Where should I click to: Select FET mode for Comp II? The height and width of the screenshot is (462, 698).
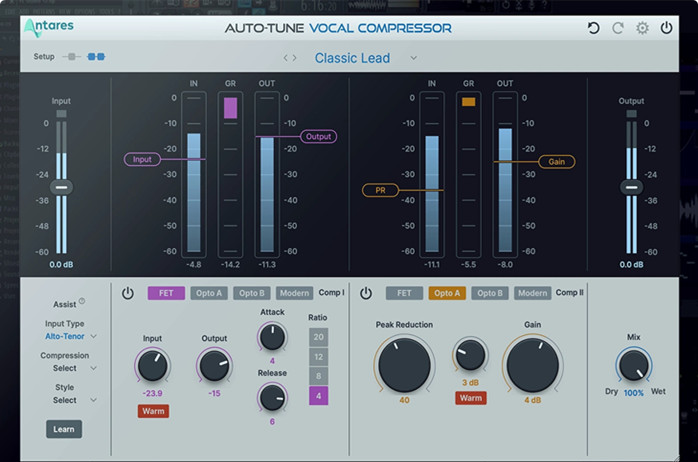coord(404,293)
